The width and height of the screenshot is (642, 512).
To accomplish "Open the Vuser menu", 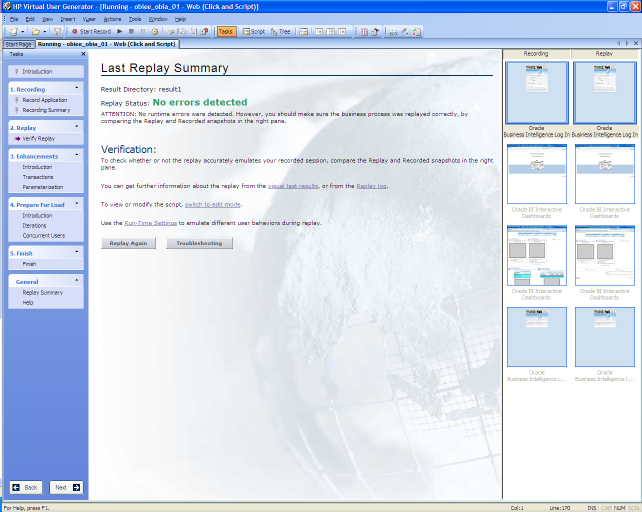I will point(89,19).
